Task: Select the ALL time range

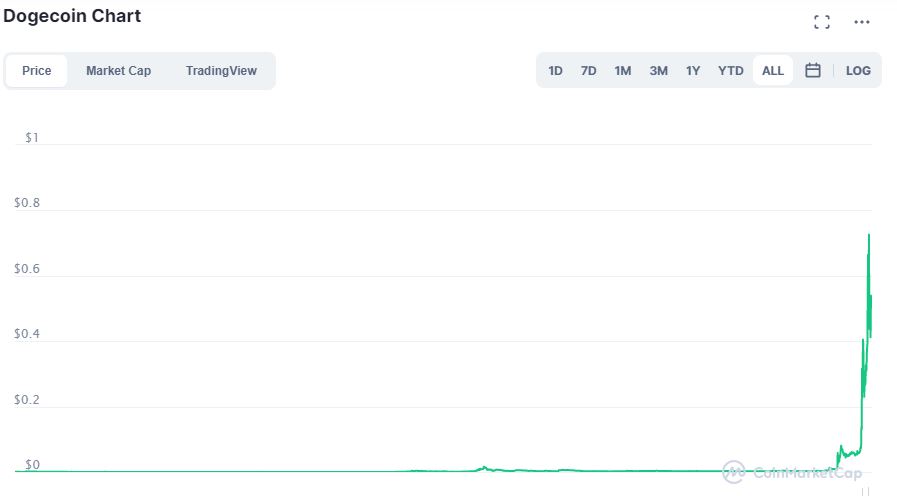Action: [x=772, y=70]
